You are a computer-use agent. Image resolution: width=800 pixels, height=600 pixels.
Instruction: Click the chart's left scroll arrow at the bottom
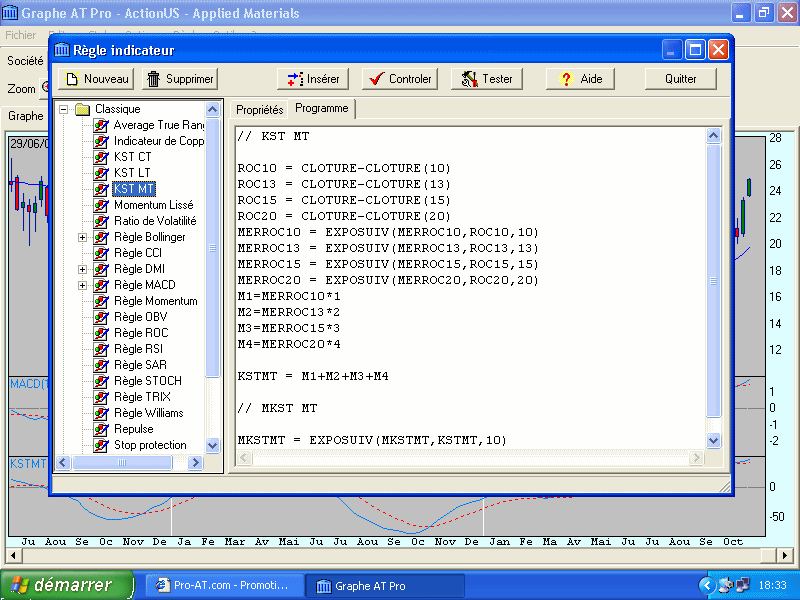click(13, 555)
